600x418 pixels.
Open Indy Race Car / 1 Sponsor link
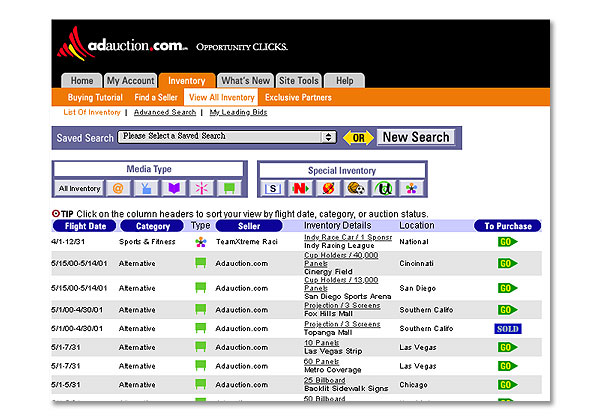(x=348, y=237)
